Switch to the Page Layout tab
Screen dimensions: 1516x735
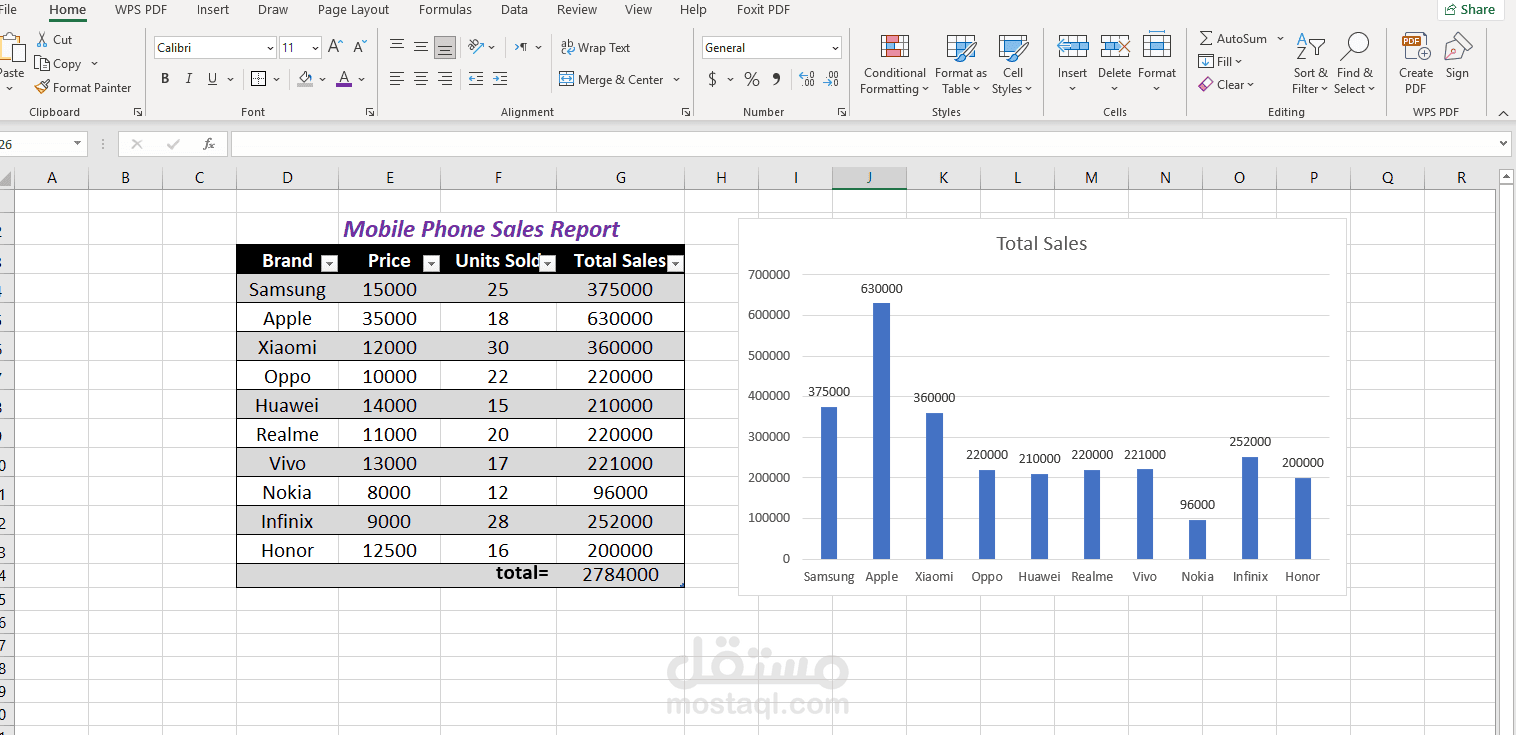point(353,10)
